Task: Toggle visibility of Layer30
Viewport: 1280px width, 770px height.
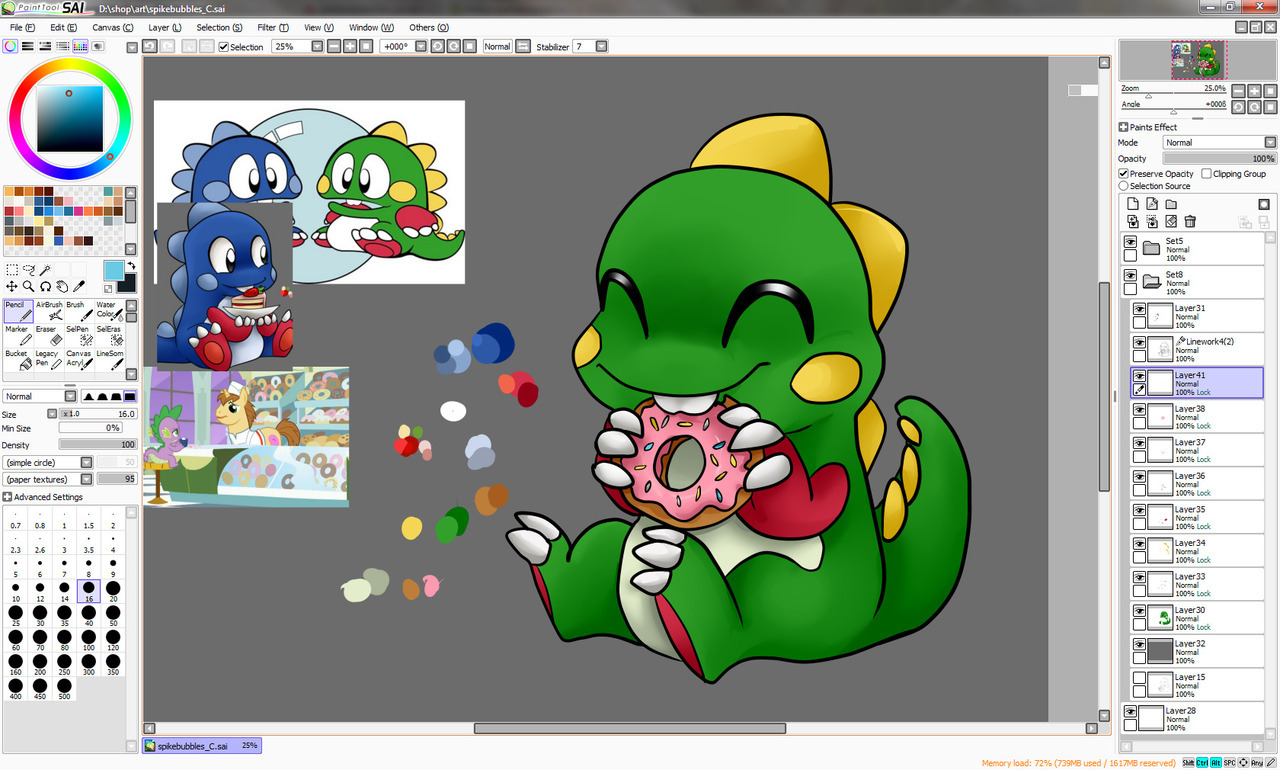Action: click(x=1139, y=611)
